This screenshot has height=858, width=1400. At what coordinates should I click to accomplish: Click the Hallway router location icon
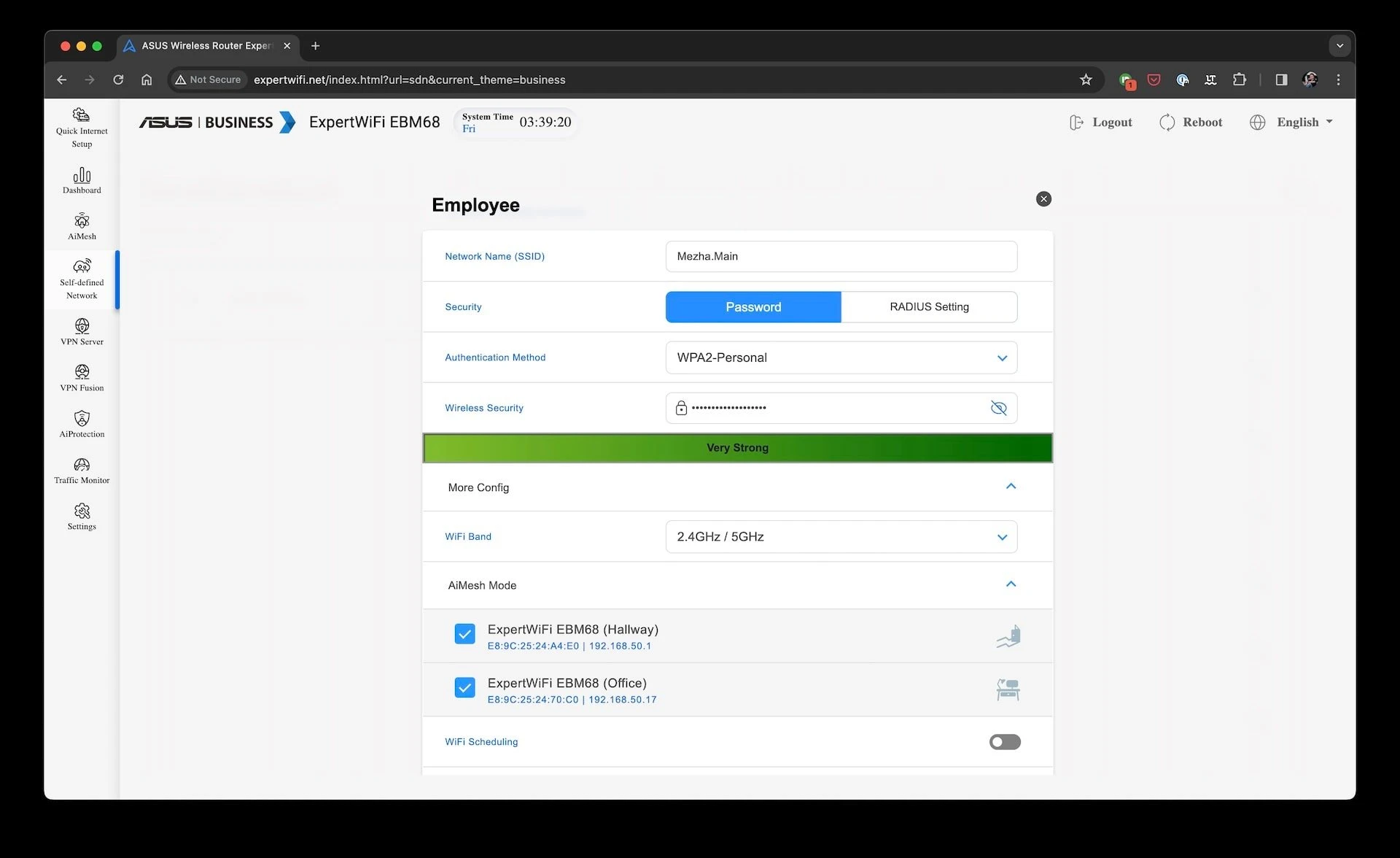[x=1008, y=636]
